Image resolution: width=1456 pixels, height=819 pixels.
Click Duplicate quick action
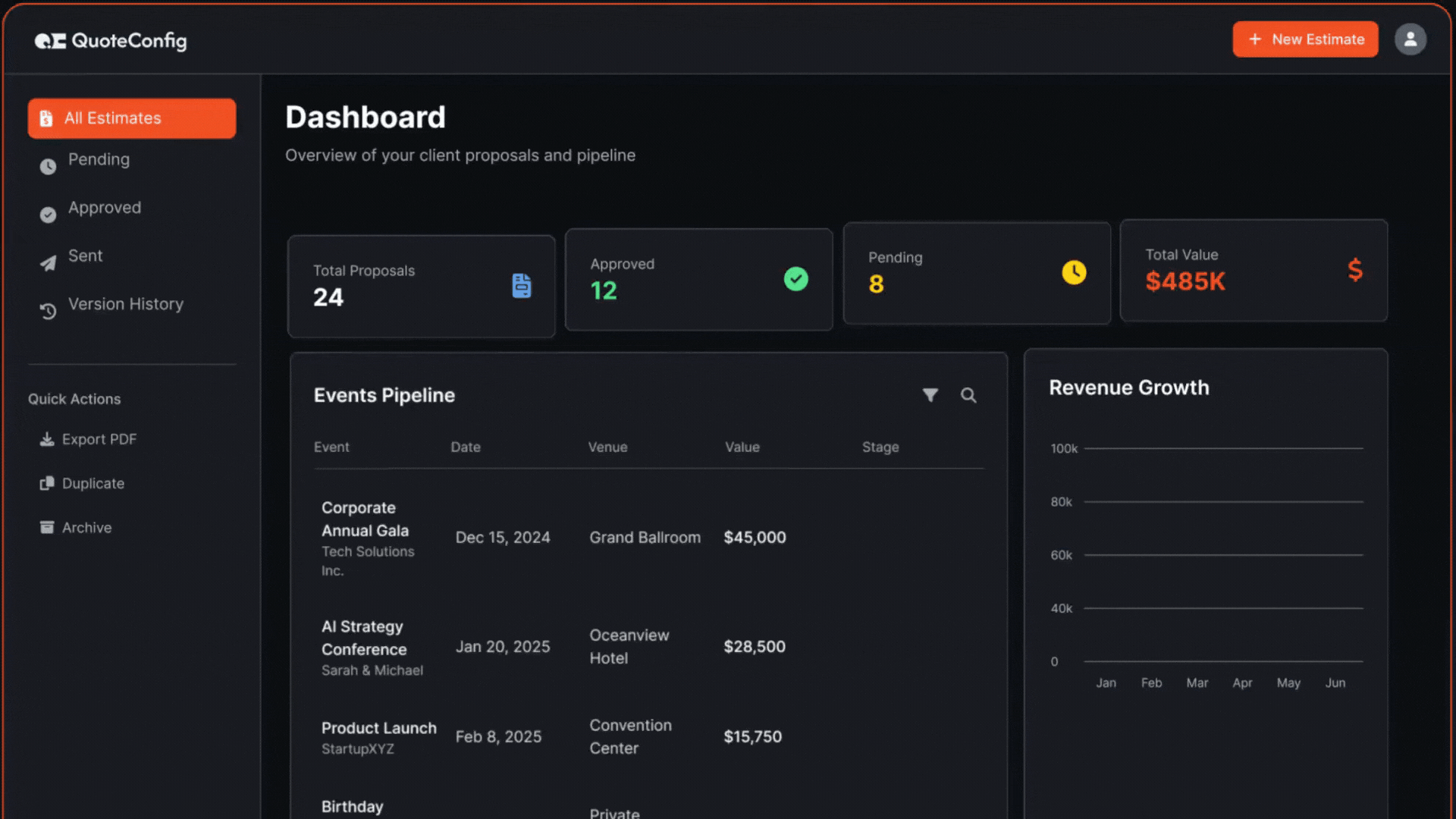tap(93, 484)
